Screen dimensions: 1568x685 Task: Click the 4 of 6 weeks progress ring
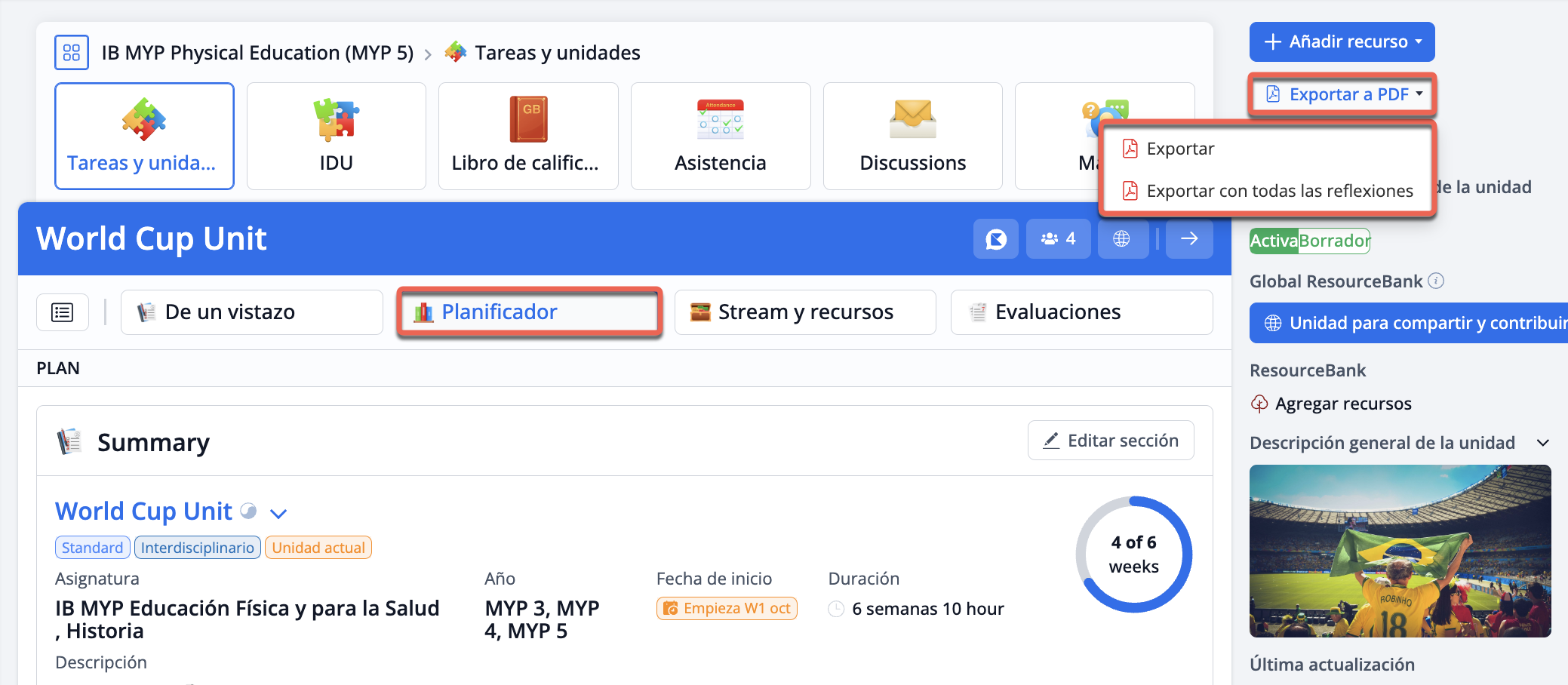pyautogui.click(x=1133, y=554)
